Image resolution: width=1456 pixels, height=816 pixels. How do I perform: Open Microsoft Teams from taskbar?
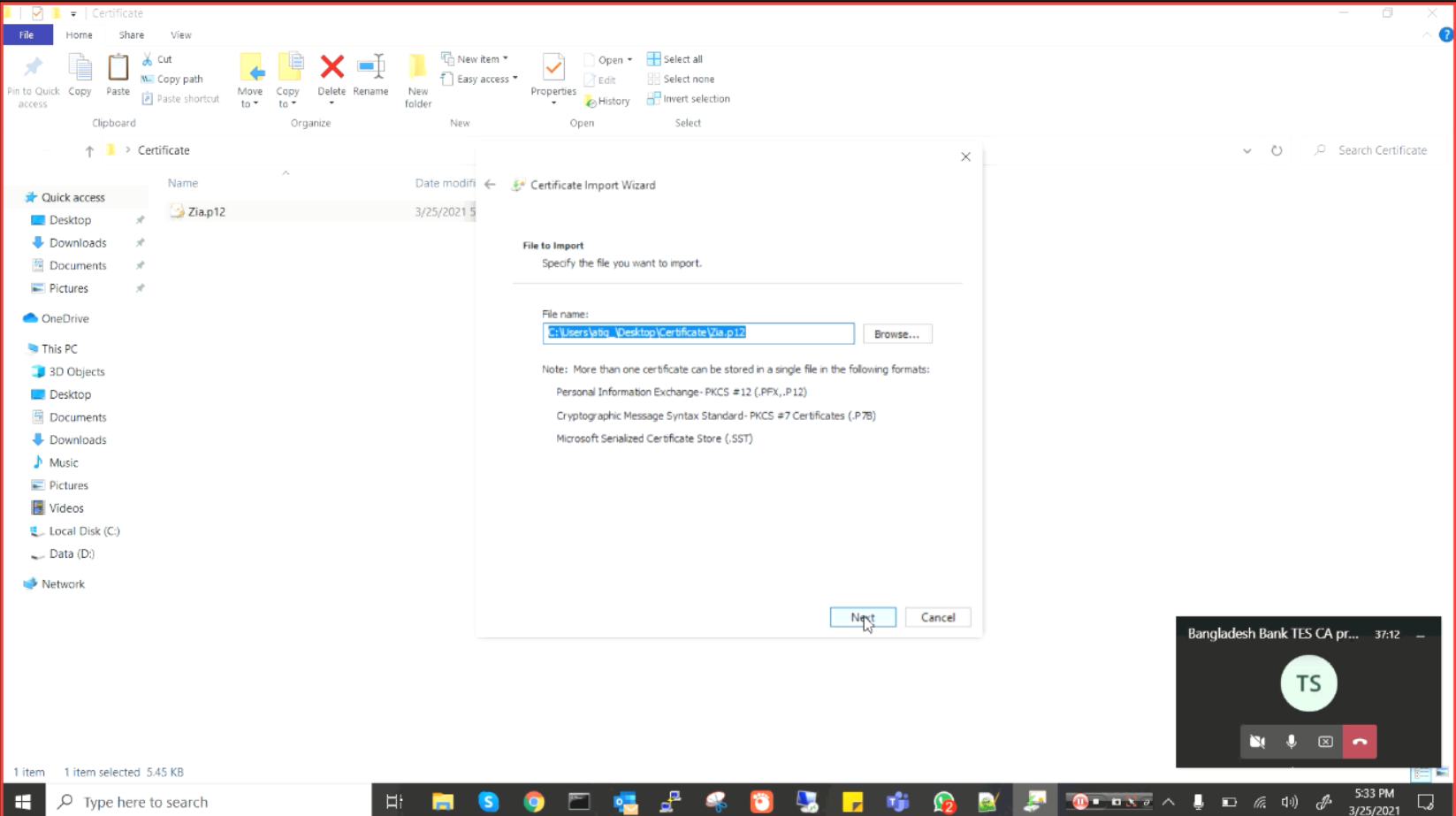coord(898,801)
